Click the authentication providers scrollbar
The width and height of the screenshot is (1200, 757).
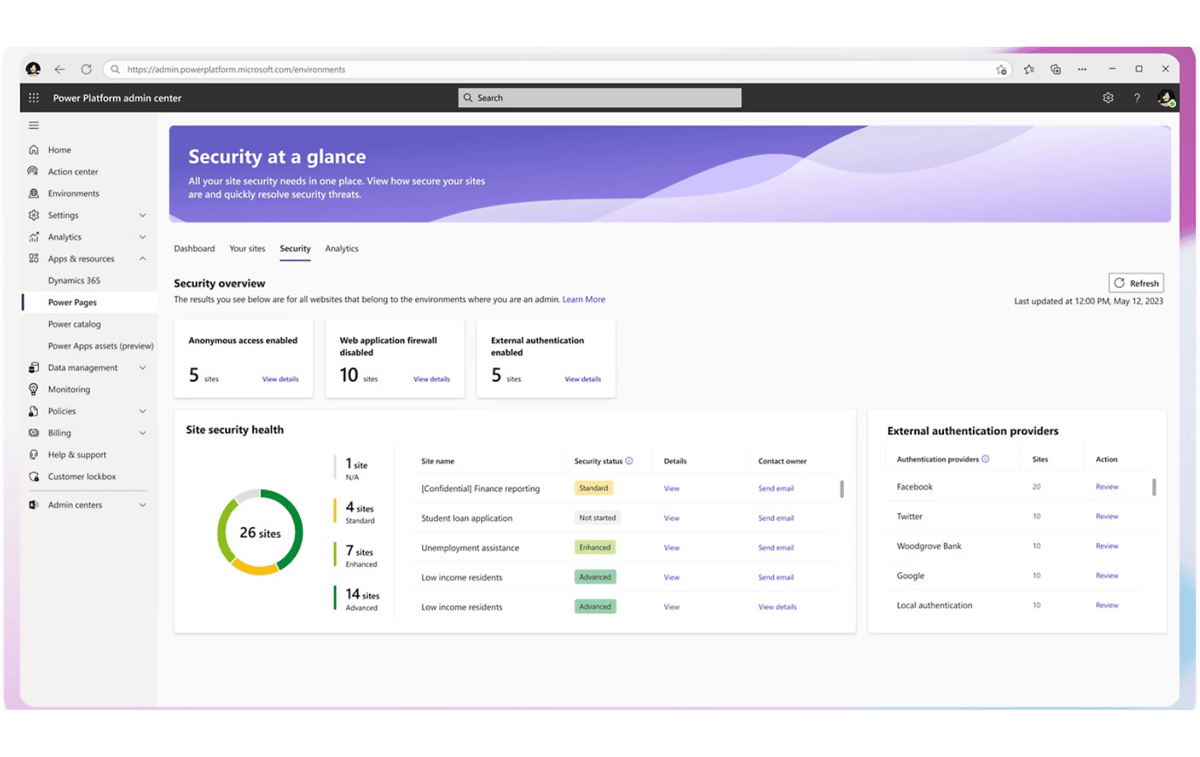point(1154,487)
